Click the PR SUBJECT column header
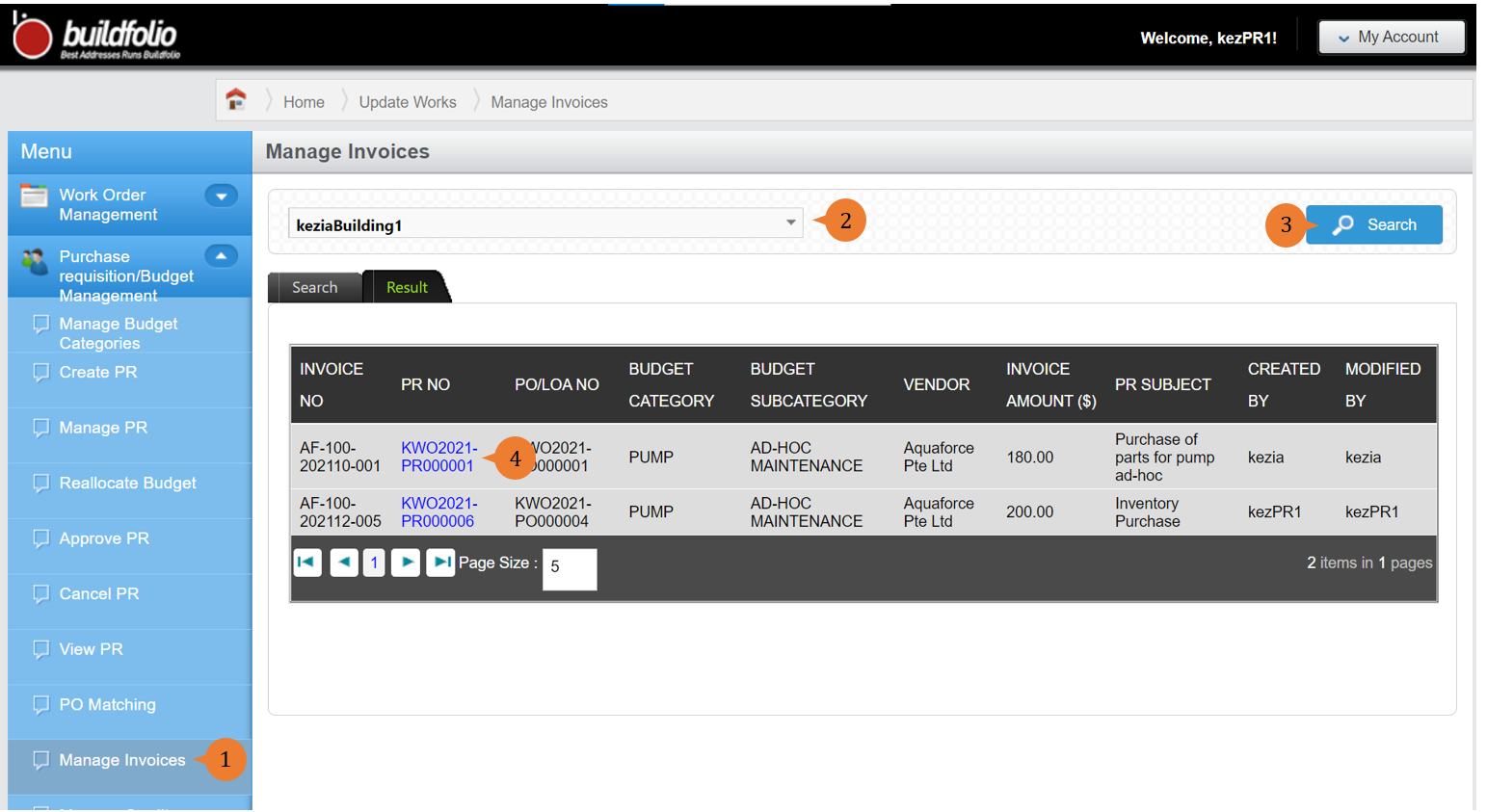This screenshot has width=1487, height=812. click(1163, 384)
